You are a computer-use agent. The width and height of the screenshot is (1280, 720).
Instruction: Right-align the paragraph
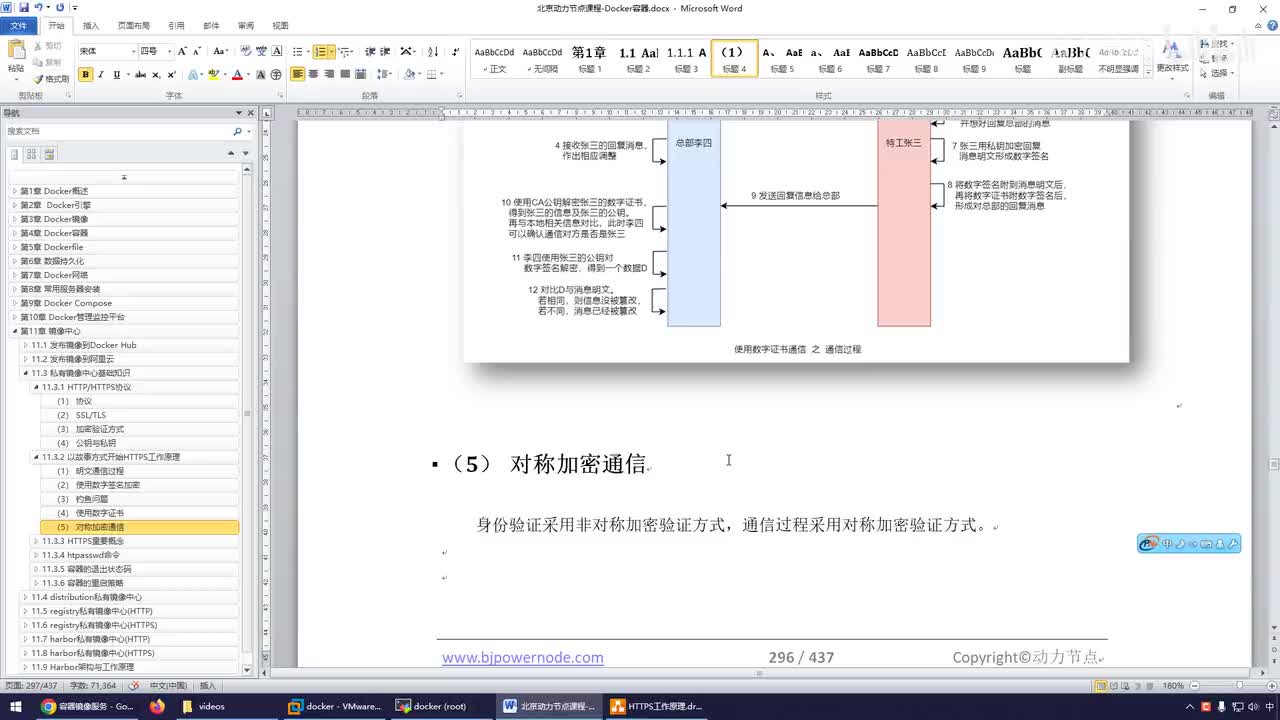click(x=329, y=75)
